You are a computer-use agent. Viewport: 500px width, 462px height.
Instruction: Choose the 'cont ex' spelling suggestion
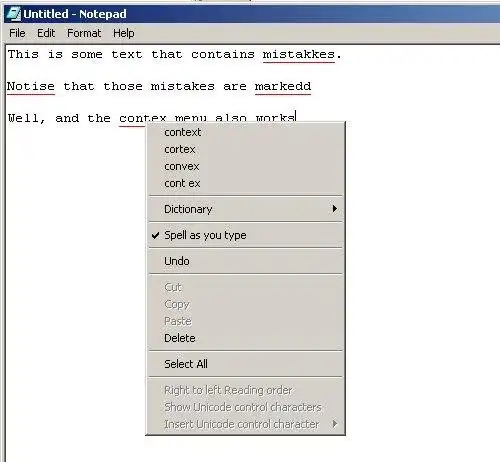tap(245, 183)
